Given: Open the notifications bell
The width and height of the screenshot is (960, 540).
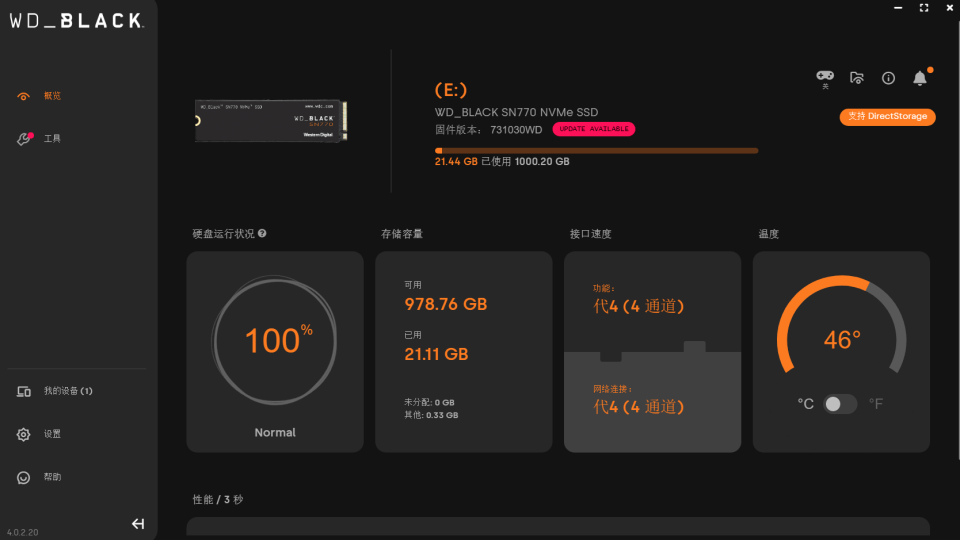Looking at the screenshot, I should pos(920,78).
